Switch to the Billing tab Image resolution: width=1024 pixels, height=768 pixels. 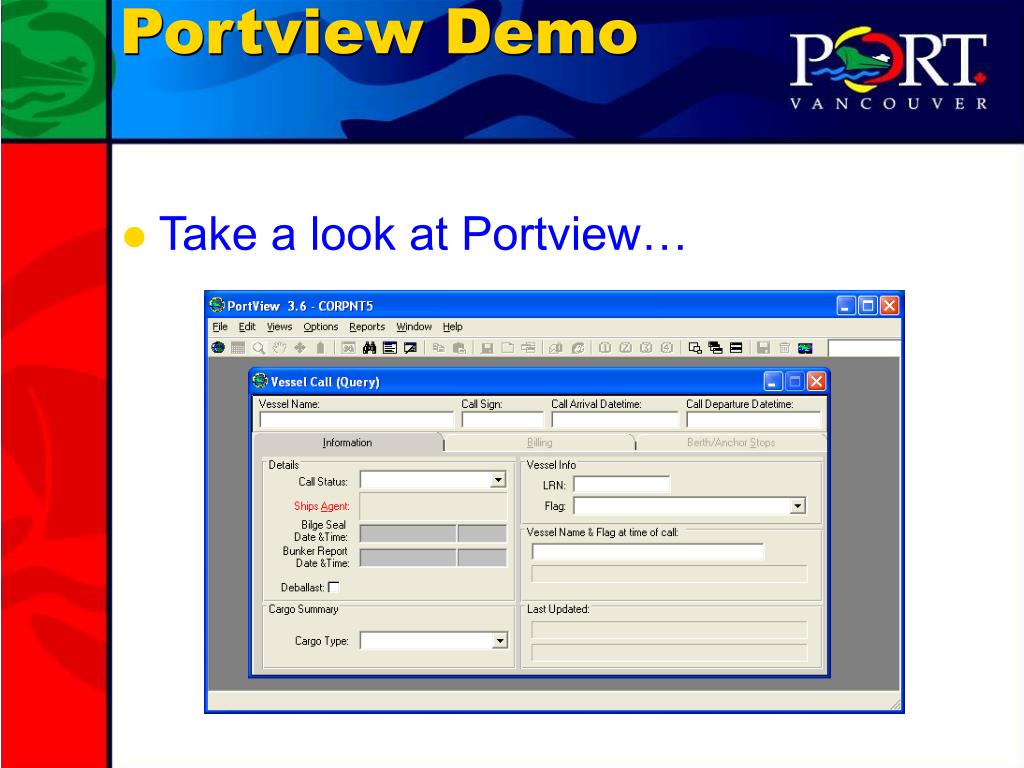(x=539, y=443)
